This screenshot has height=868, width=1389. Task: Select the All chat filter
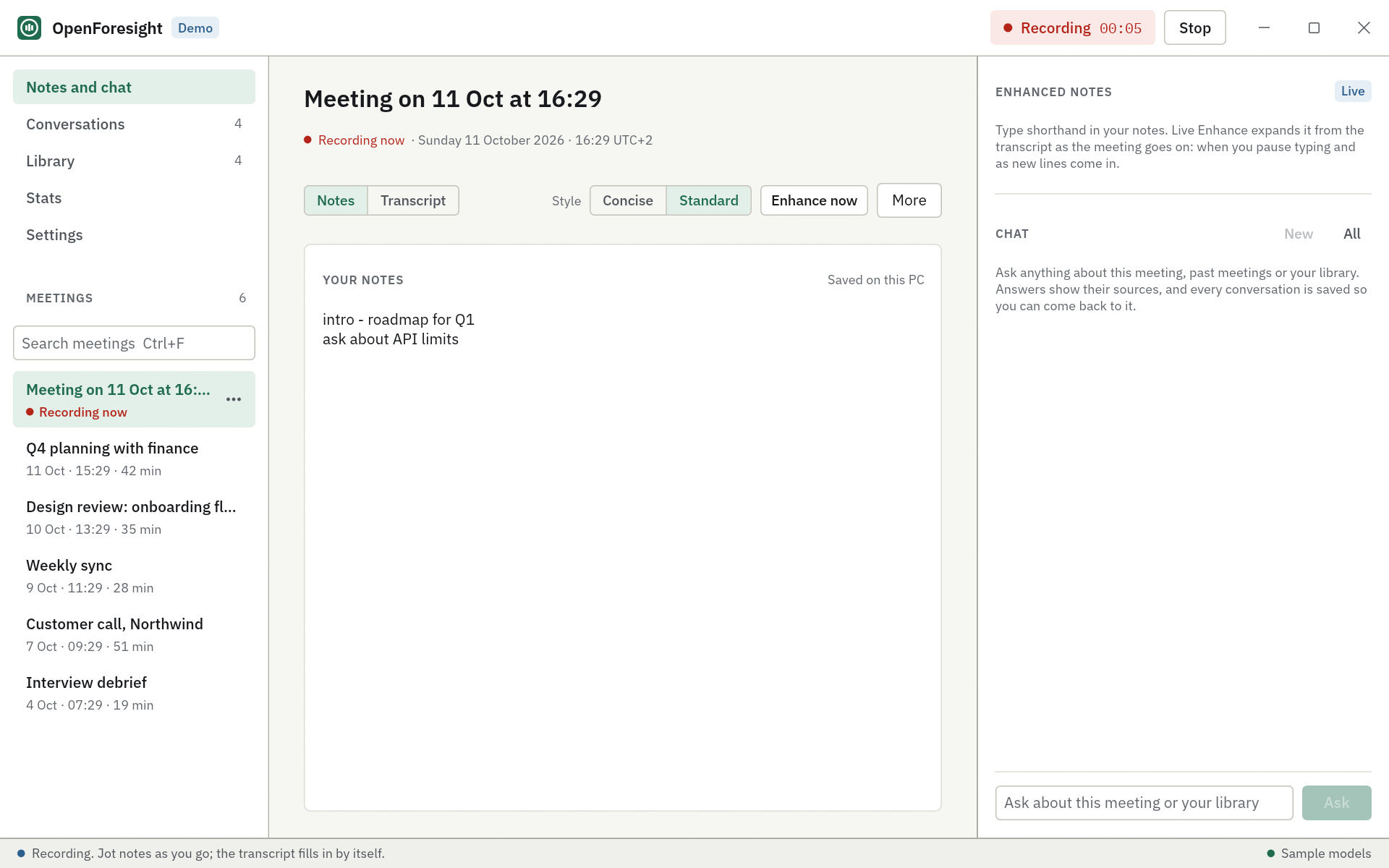pyautogui.click(x=1351, y=234)
